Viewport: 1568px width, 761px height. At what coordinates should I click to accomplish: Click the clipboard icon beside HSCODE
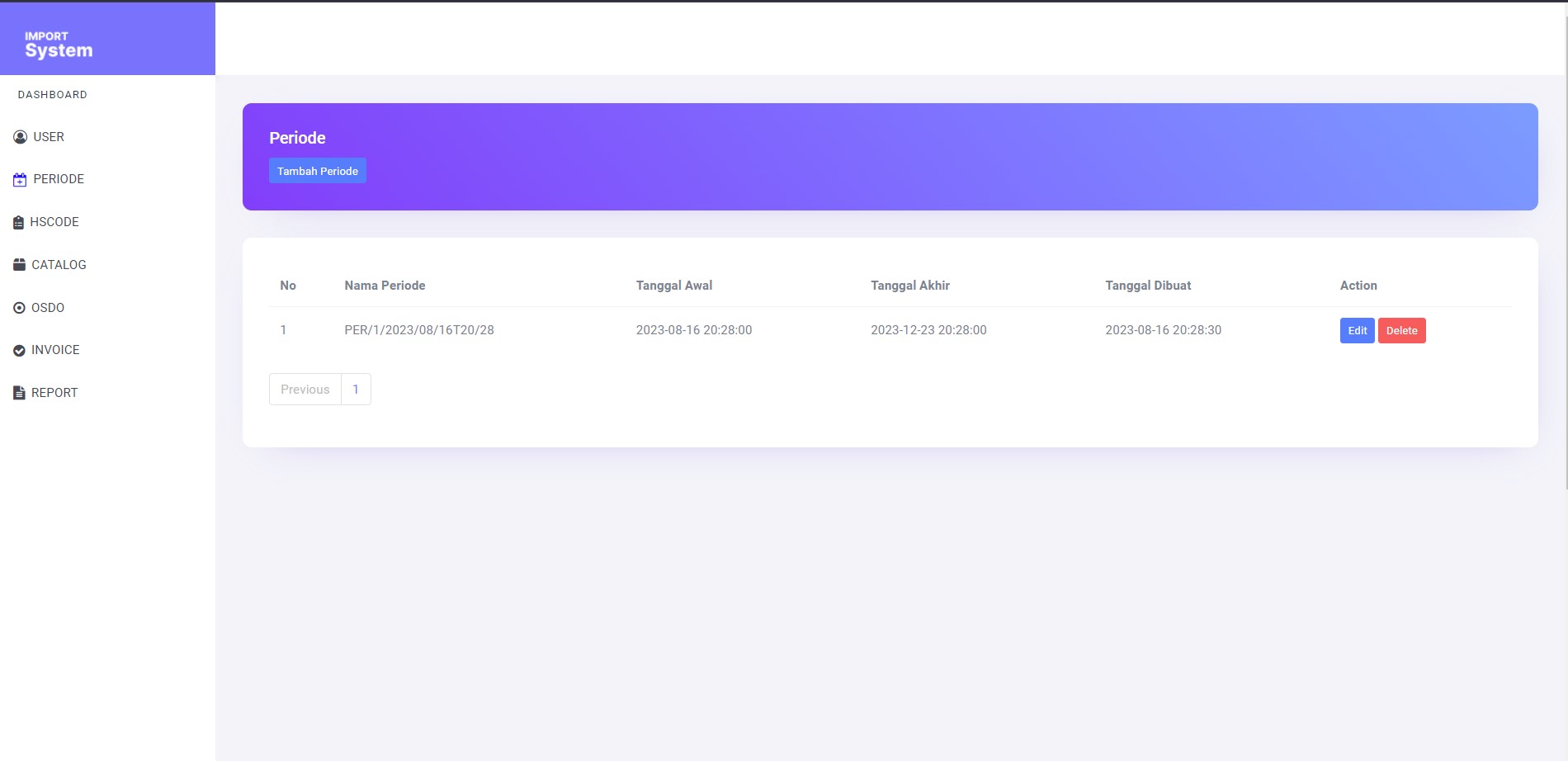tap(18, 223)
